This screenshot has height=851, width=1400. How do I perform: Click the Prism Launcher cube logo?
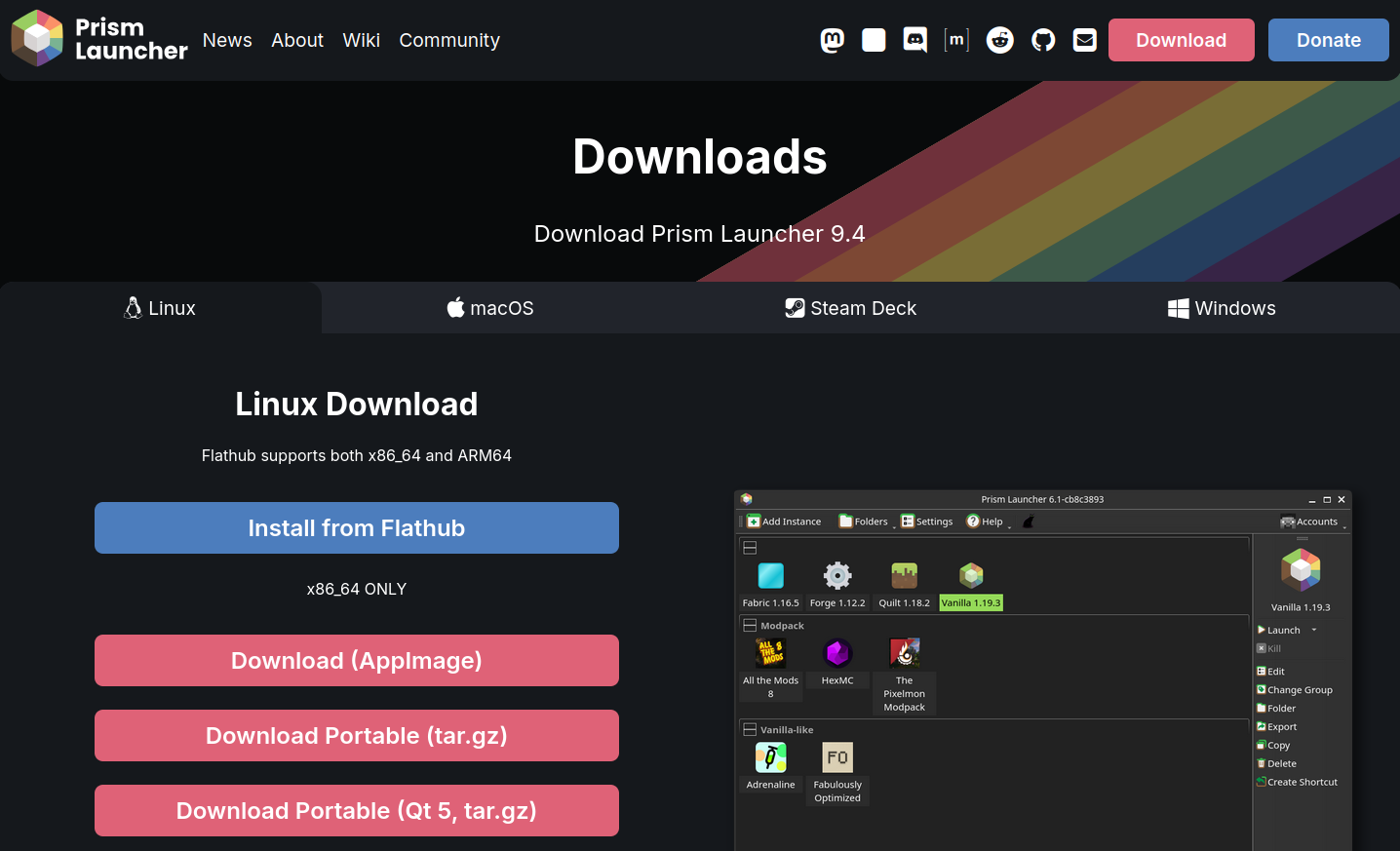coord(37,39)
